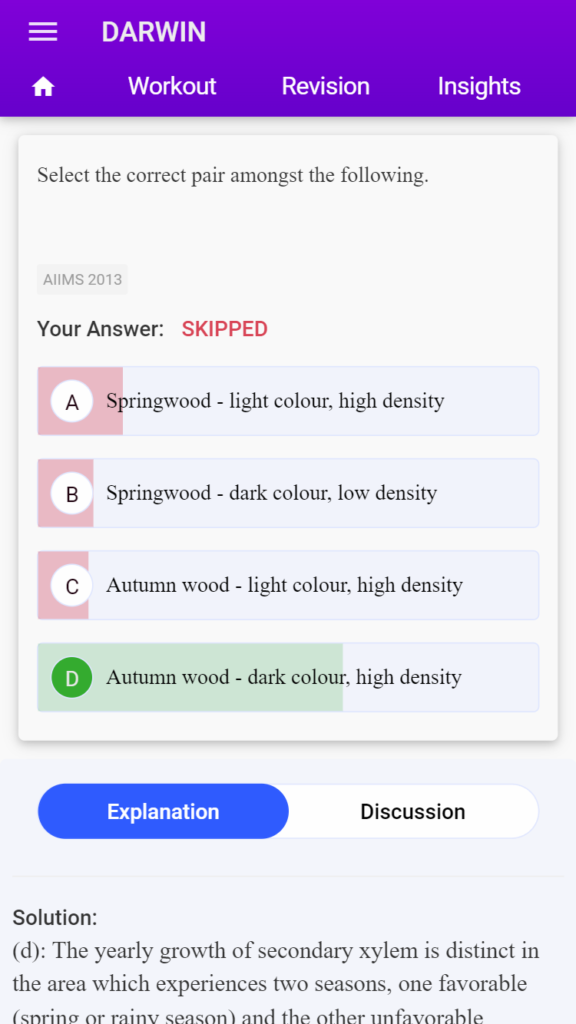576x1024 pixels.
Task: Click the SKIPPED answer status
Action: click(x=225, y=329)
